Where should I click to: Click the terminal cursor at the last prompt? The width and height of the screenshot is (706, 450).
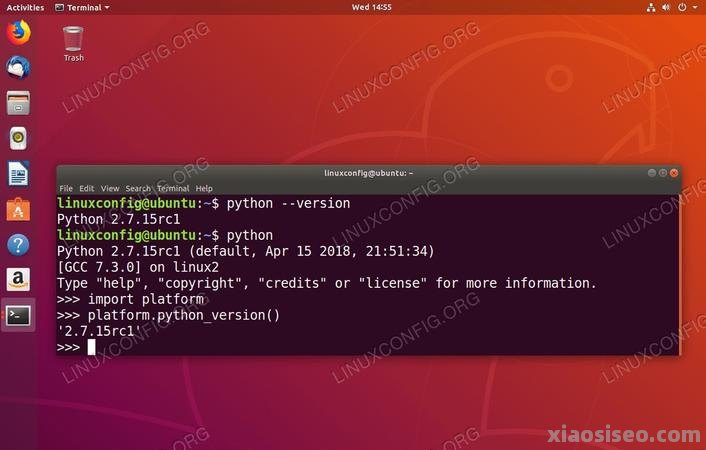tap(91, 347)
